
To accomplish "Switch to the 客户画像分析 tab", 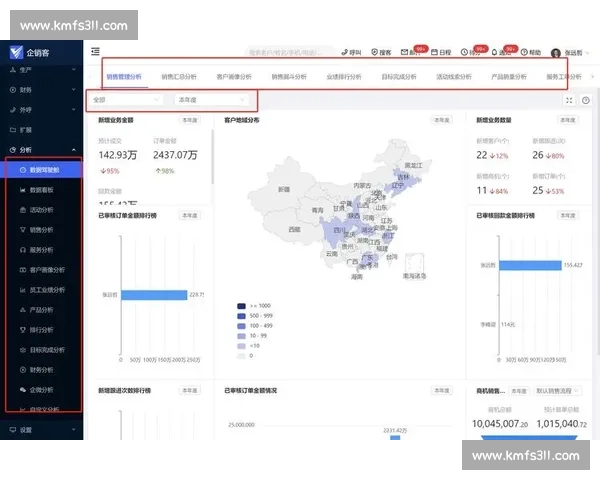I will pos(234,76).
